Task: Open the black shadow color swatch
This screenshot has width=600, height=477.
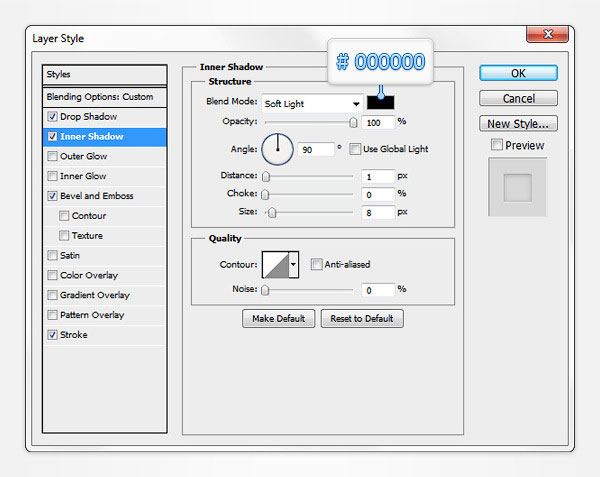Action: [380, 103]
